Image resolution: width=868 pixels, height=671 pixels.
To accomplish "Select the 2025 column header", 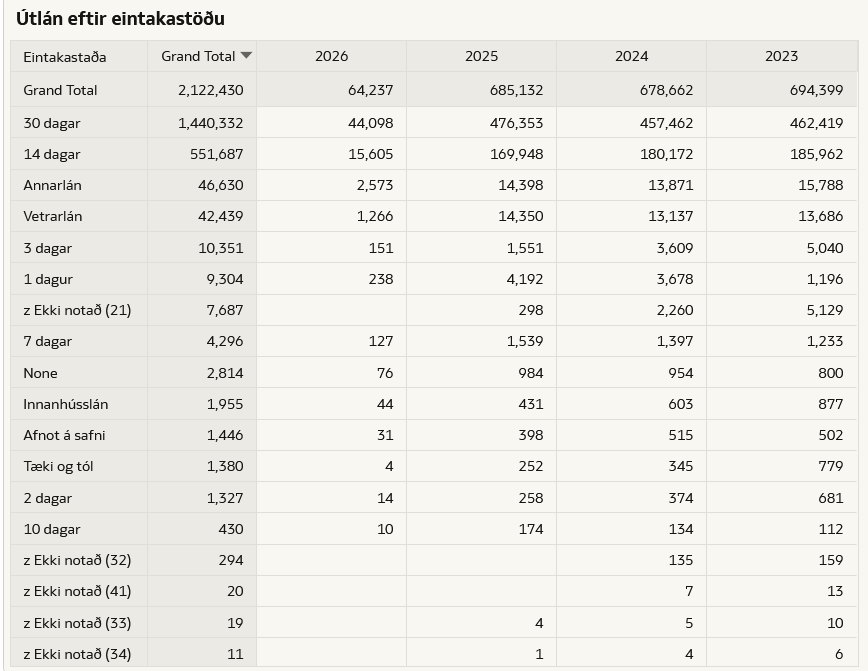I will [481, 56].
